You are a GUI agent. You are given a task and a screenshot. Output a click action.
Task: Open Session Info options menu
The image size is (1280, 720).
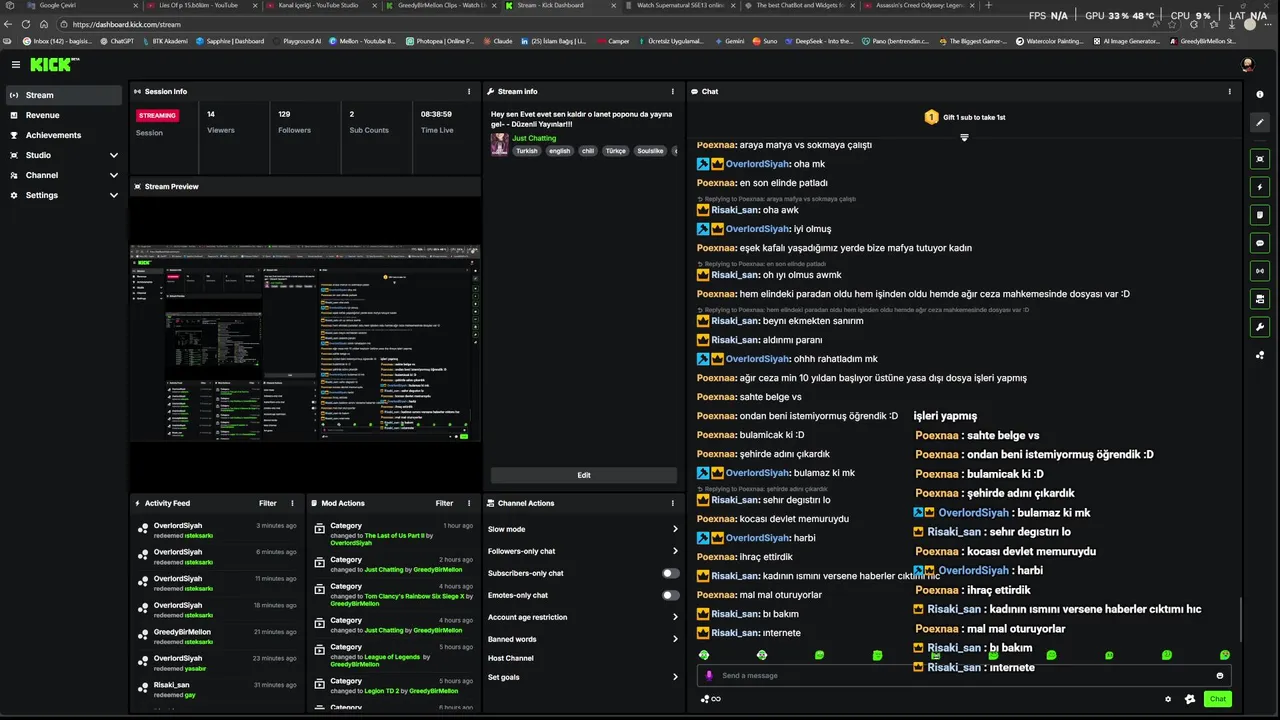pos(469,91)
